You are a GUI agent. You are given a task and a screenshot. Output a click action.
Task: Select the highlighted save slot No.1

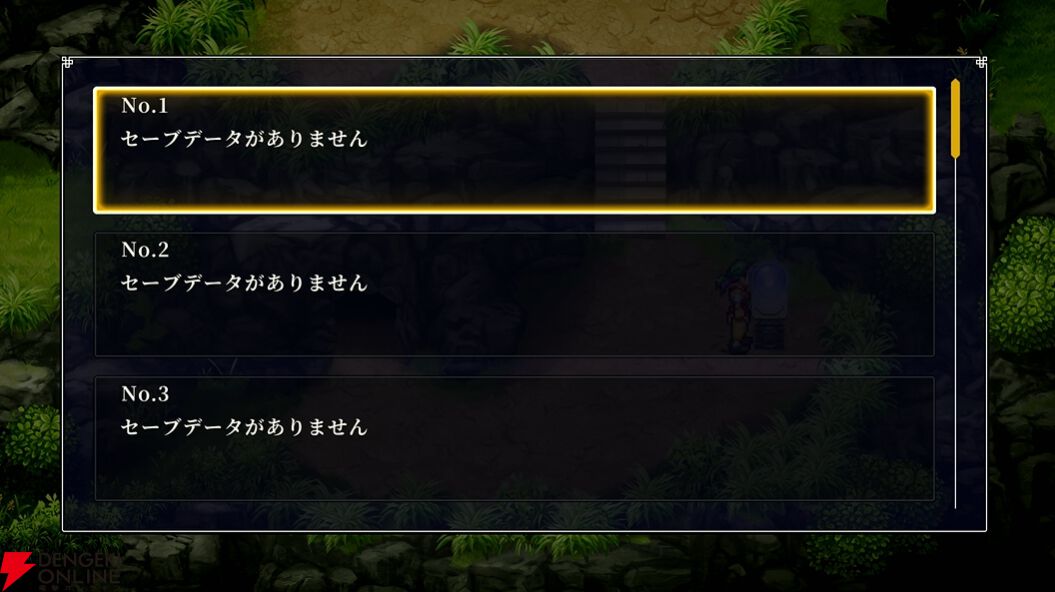[515, 150]
